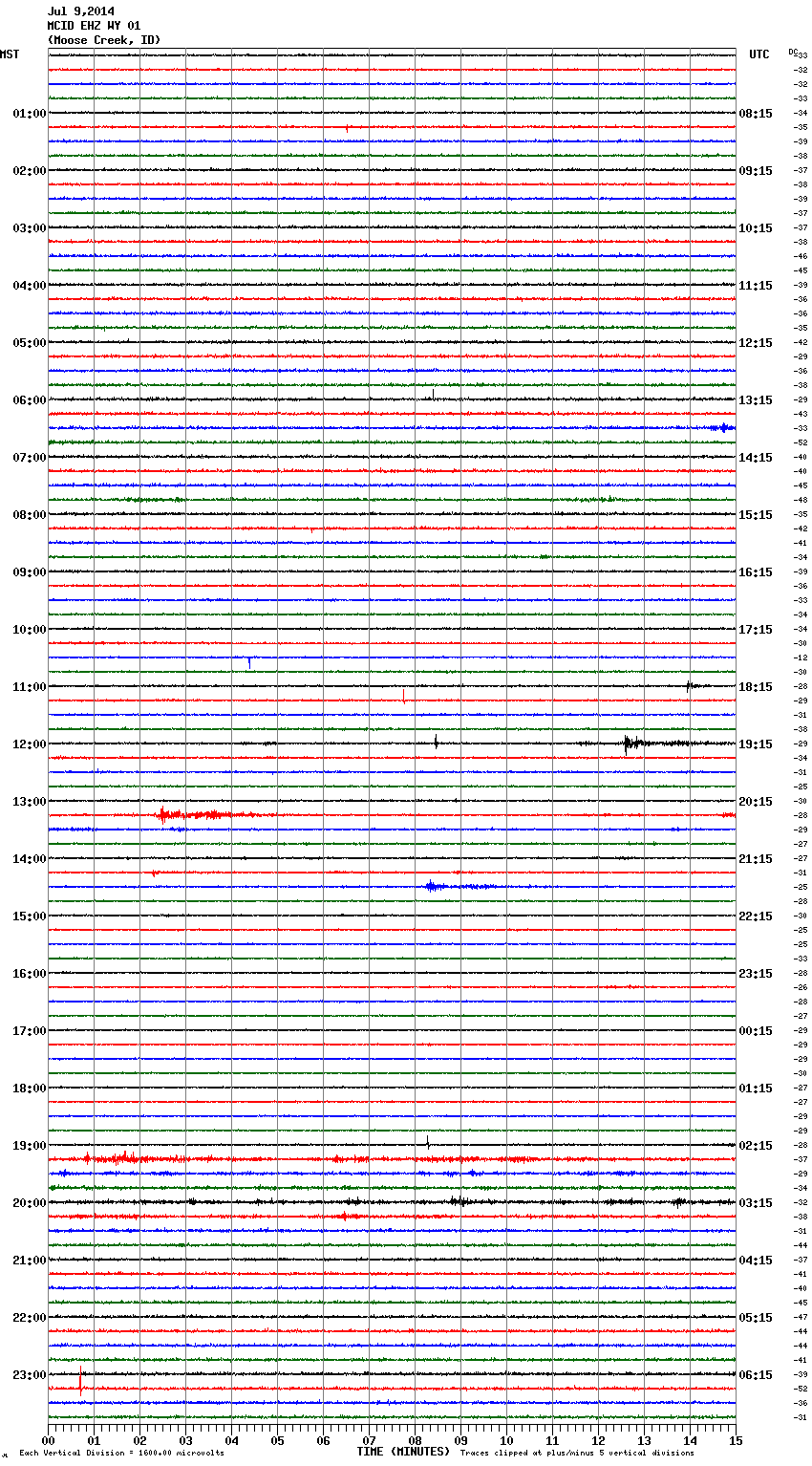Click the '15:00' MST time label
The height and width of the screenshot is (1466, 812).
[30, 916]
